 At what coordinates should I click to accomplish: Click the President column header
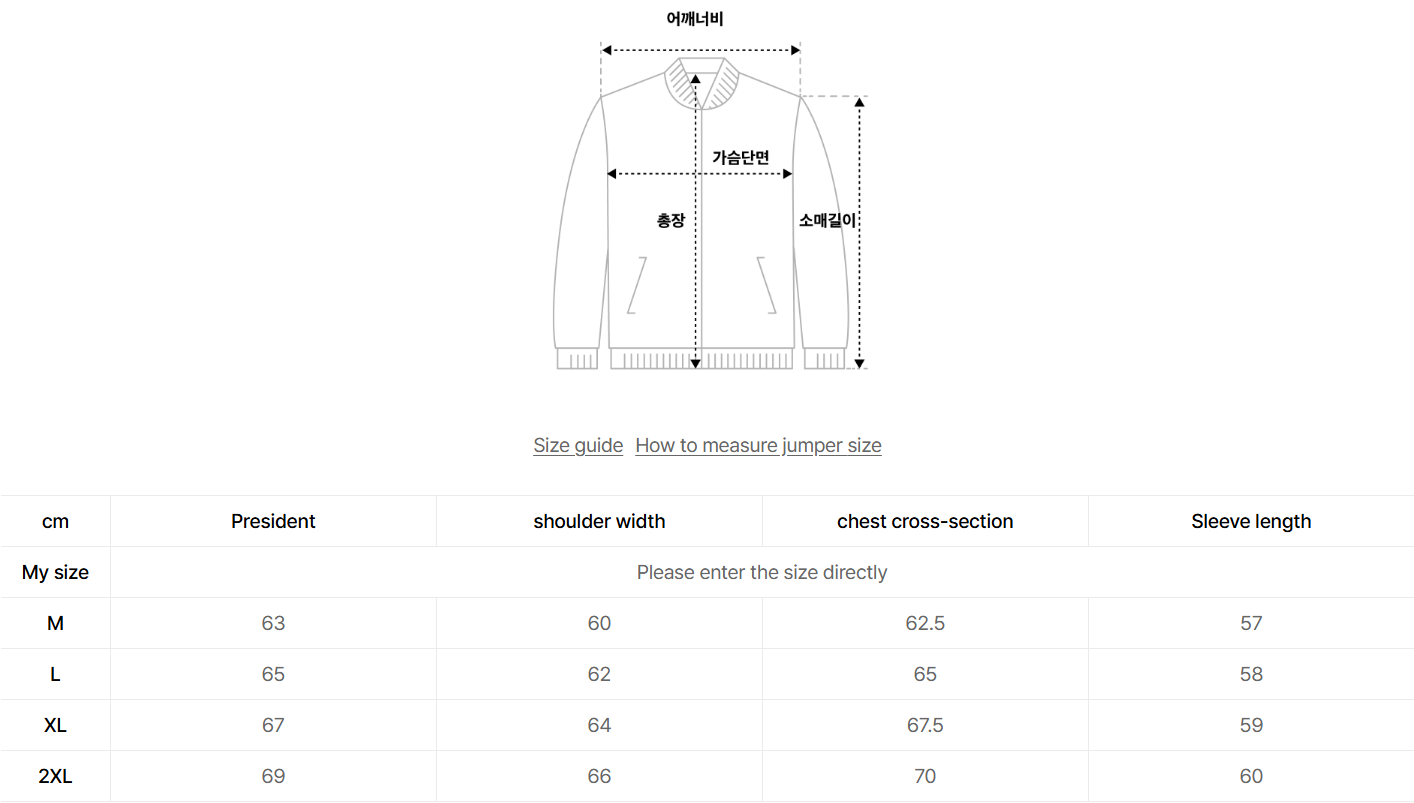point(273,522)
